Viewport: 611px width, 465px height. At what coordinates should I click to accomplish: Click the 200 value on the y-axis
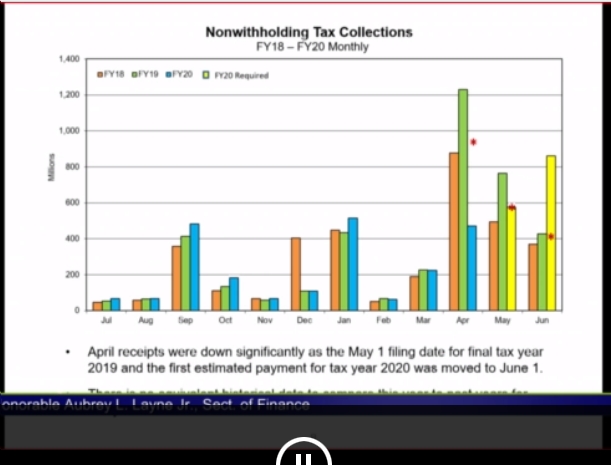(72, 275)
